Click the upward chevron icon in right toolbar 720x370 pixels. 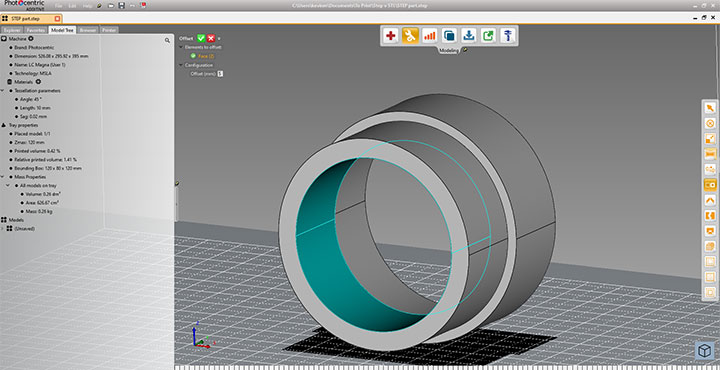click(x=710, y=200)
